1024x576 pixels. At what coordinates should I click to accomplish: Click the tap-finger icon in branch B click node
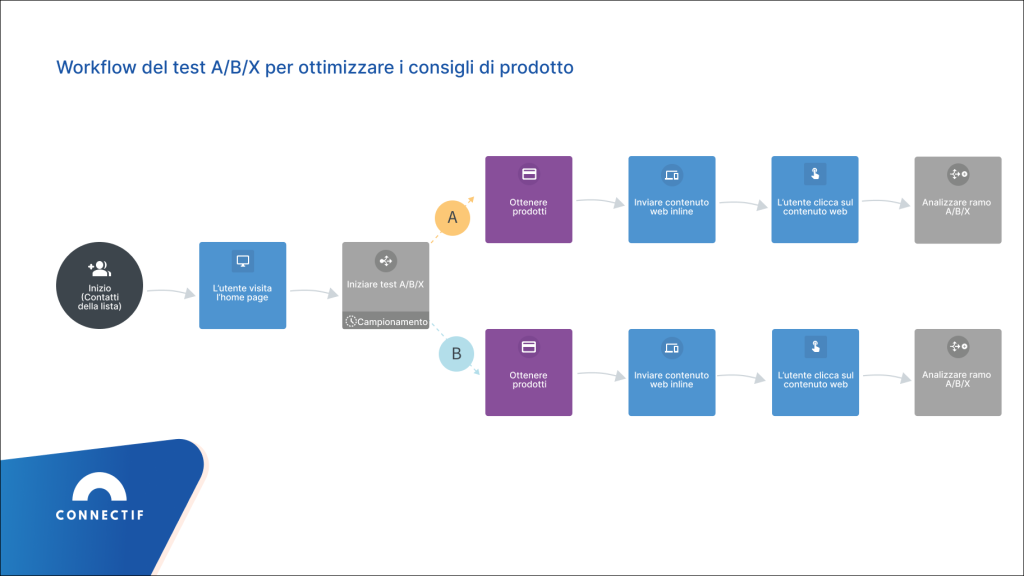815,348
